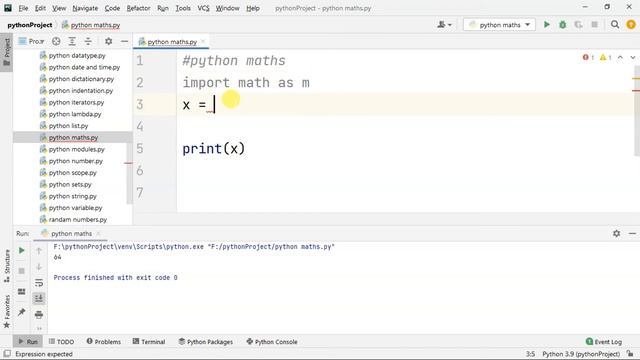
Task: Close the python maths.py editor tab
Action: click(x=203, y=41)
